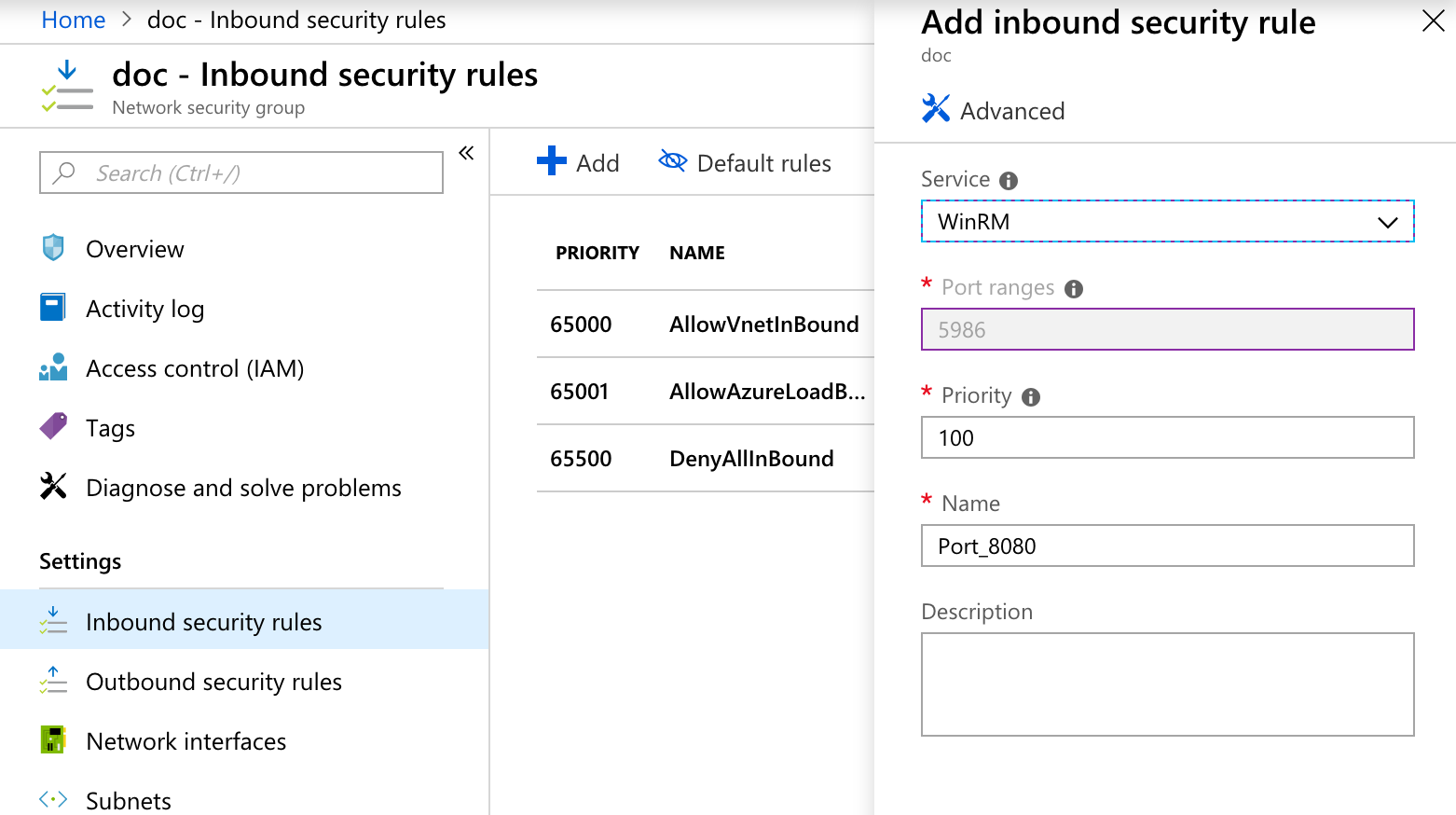Screen dimensions: 1456x815
Task: Click the Port ranges field showing 5986
Action: (1167, 329)
